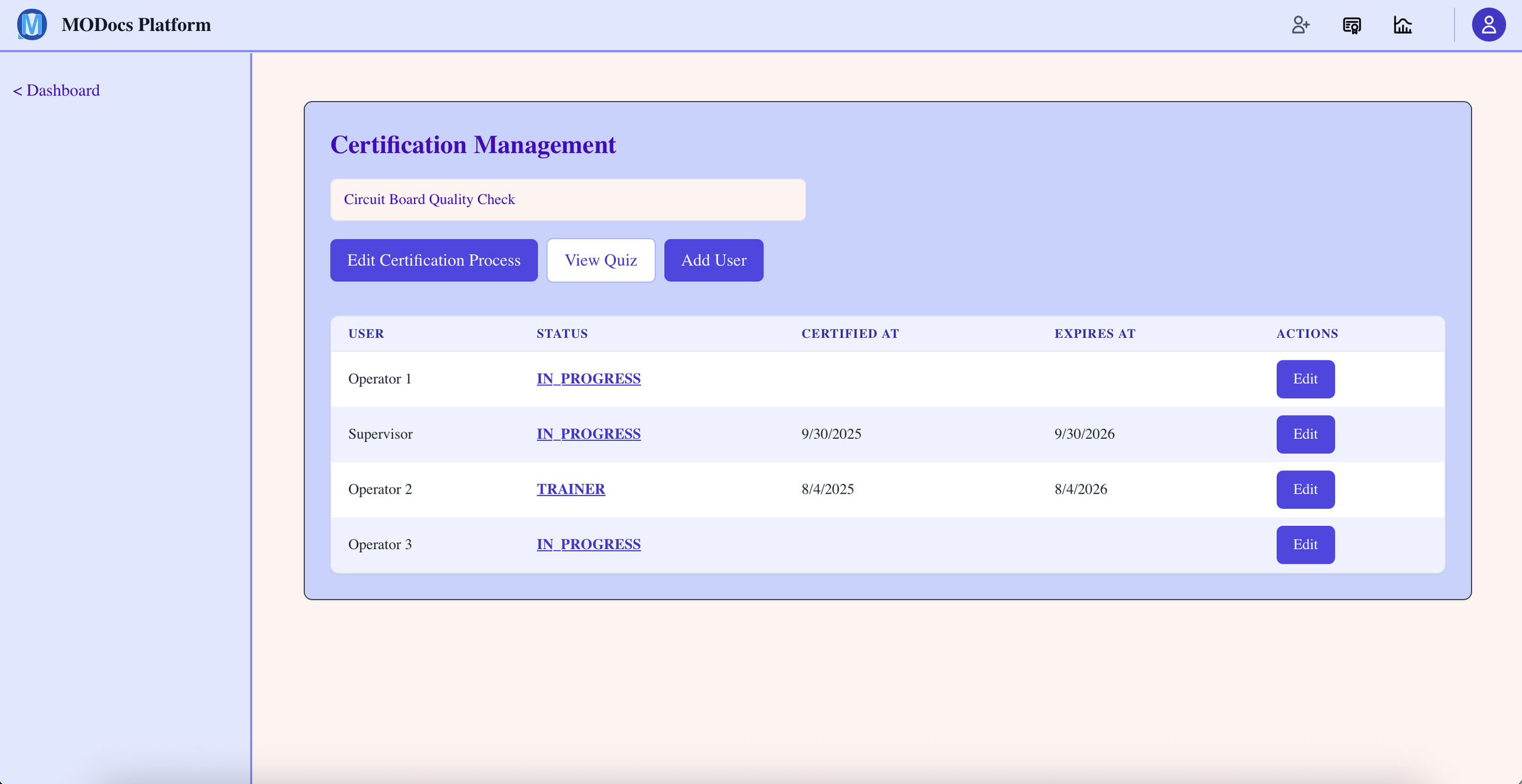Open Supervisor IN_PROGRESS status link
This screenshot has height=784, width=1522.
[x=588, y=434]
